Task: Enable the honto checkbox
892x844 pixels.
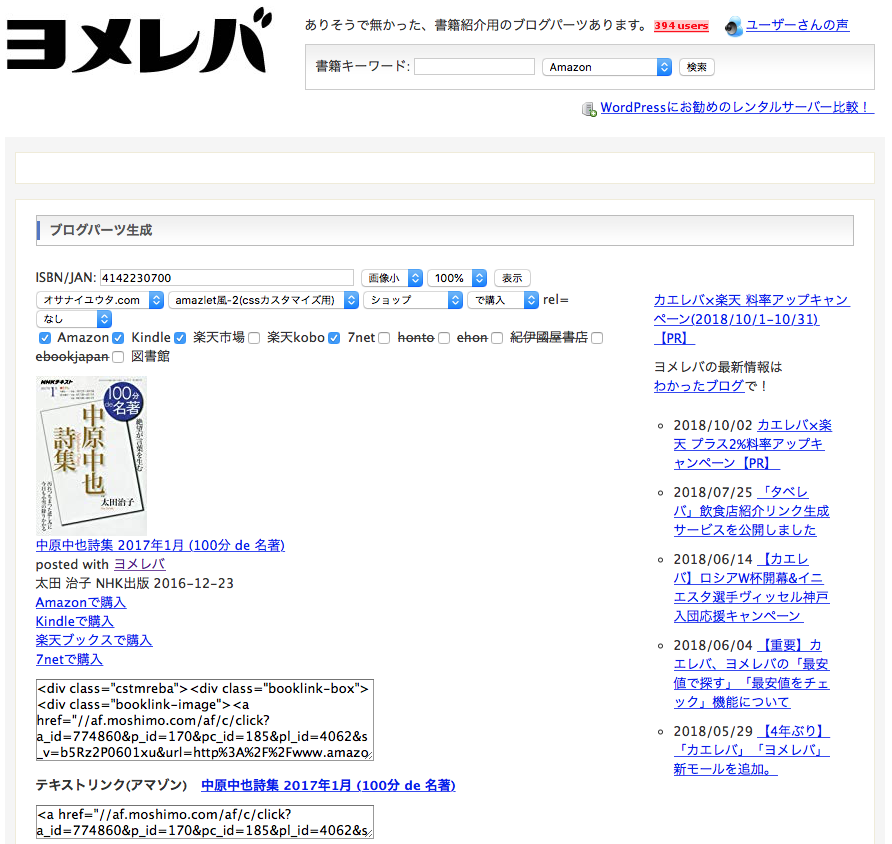Action: 385,338
